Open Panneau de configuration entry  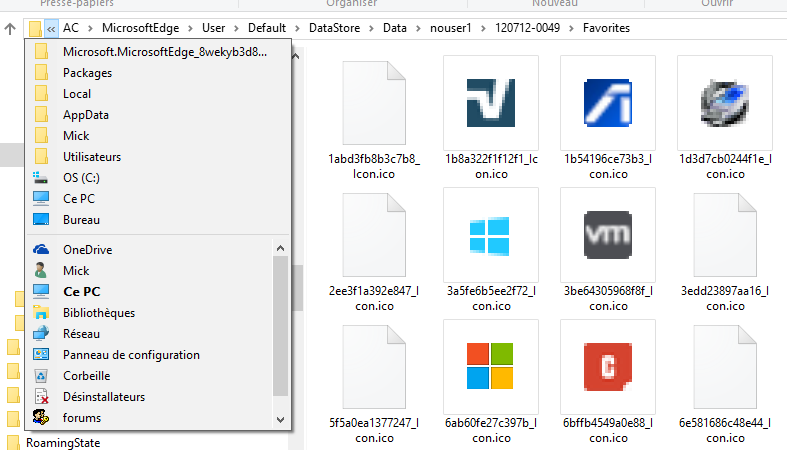pyautogui.click(x=150, y=355)
